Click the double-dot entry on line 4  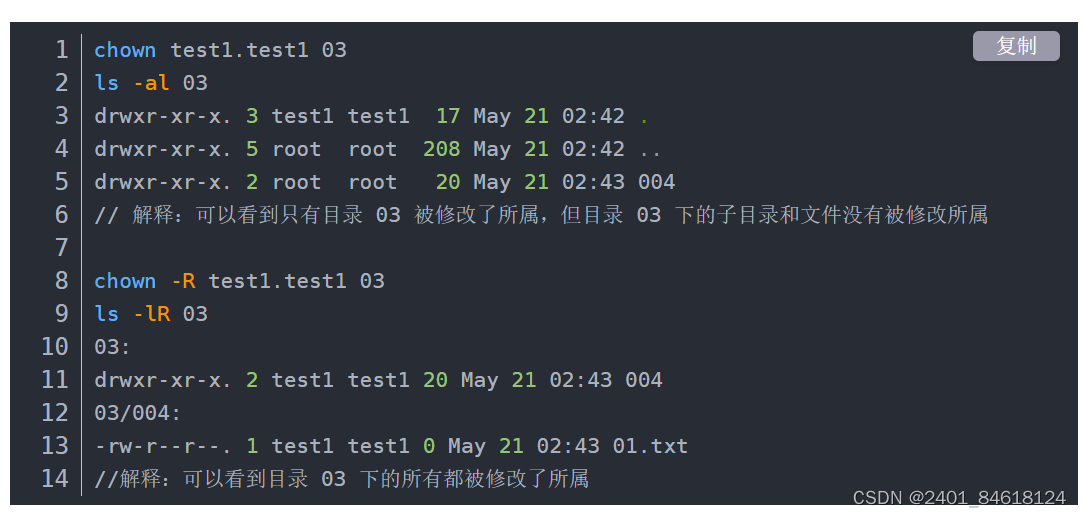[651, 150]
